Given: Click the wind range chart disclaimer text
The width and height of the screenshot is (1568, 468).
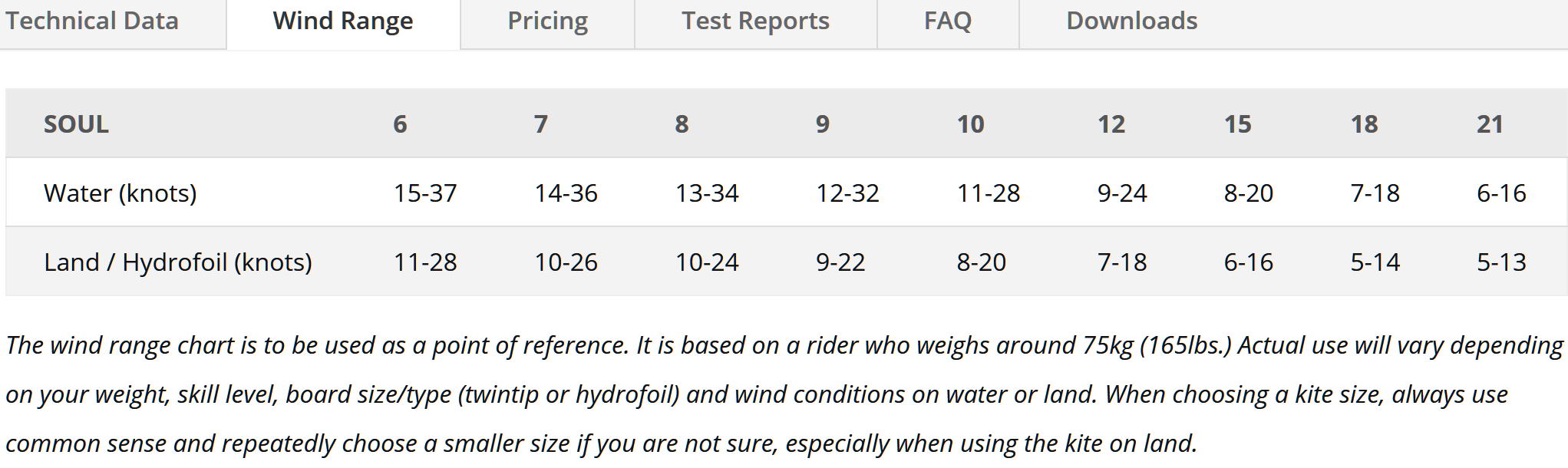Looking at the screenshot, I should click(x=784, y=394).
